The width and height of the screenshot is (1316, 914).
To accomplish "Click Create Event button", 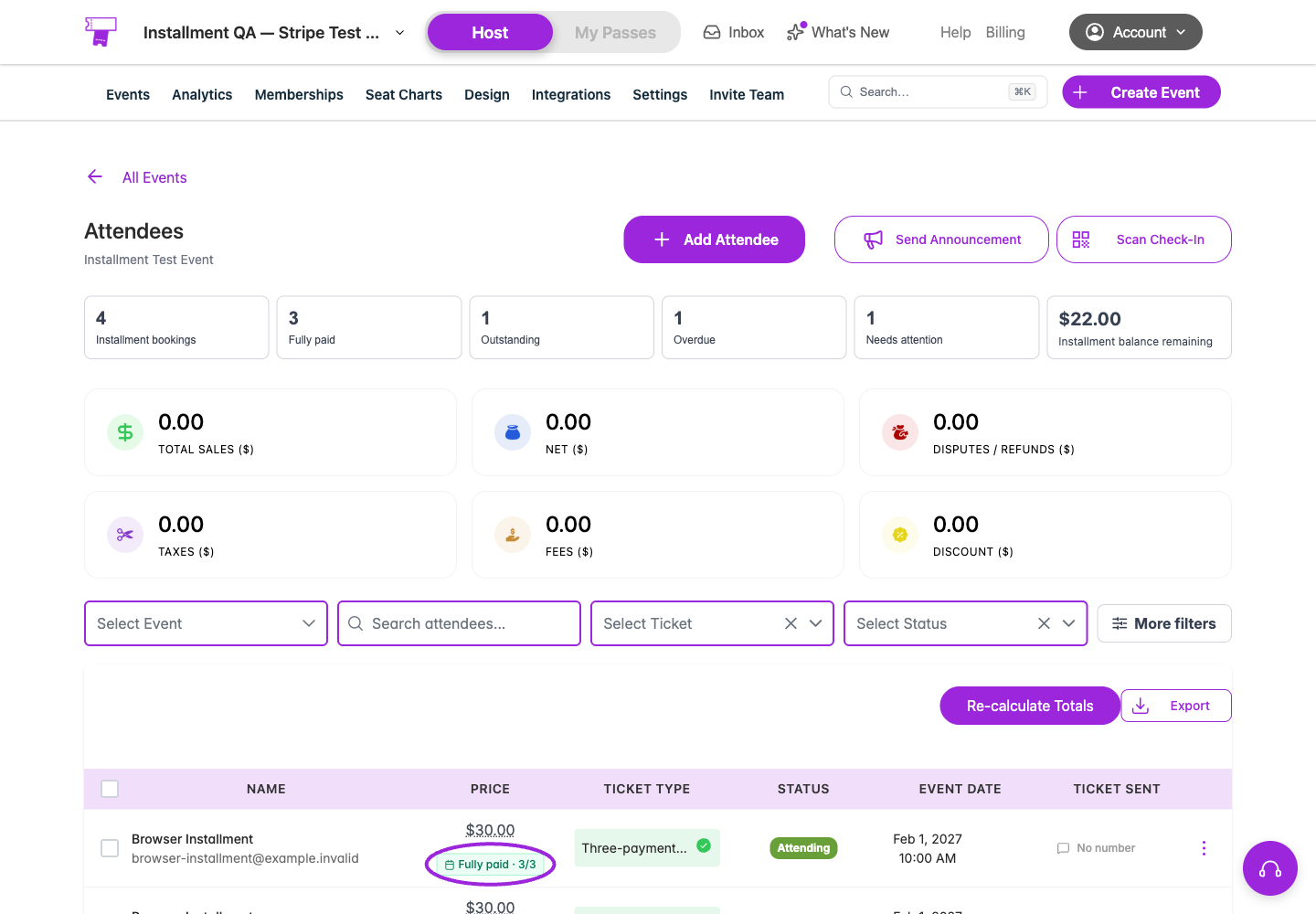I will (1141, 92).
